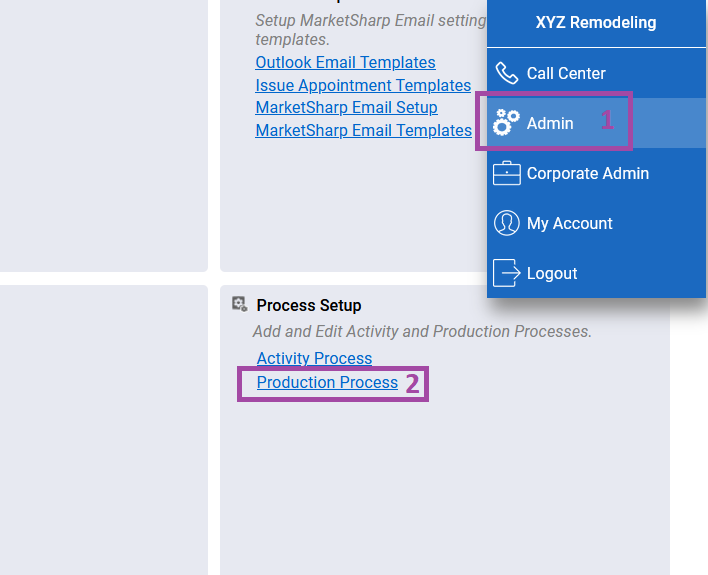Click the XYZ Remodeling menu header
Screen dimensions: 708x575
[x=596, y=23]
